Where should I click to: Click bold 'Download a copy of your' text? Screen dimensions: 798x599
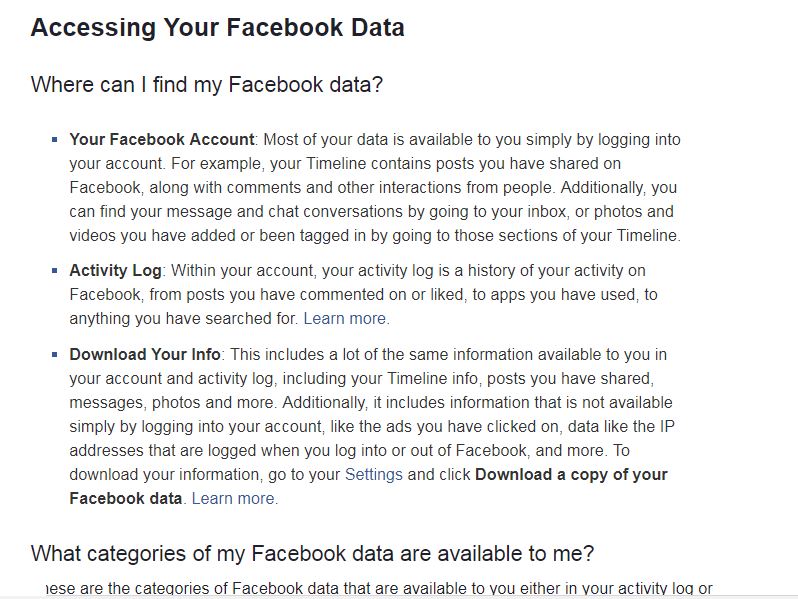571,474
